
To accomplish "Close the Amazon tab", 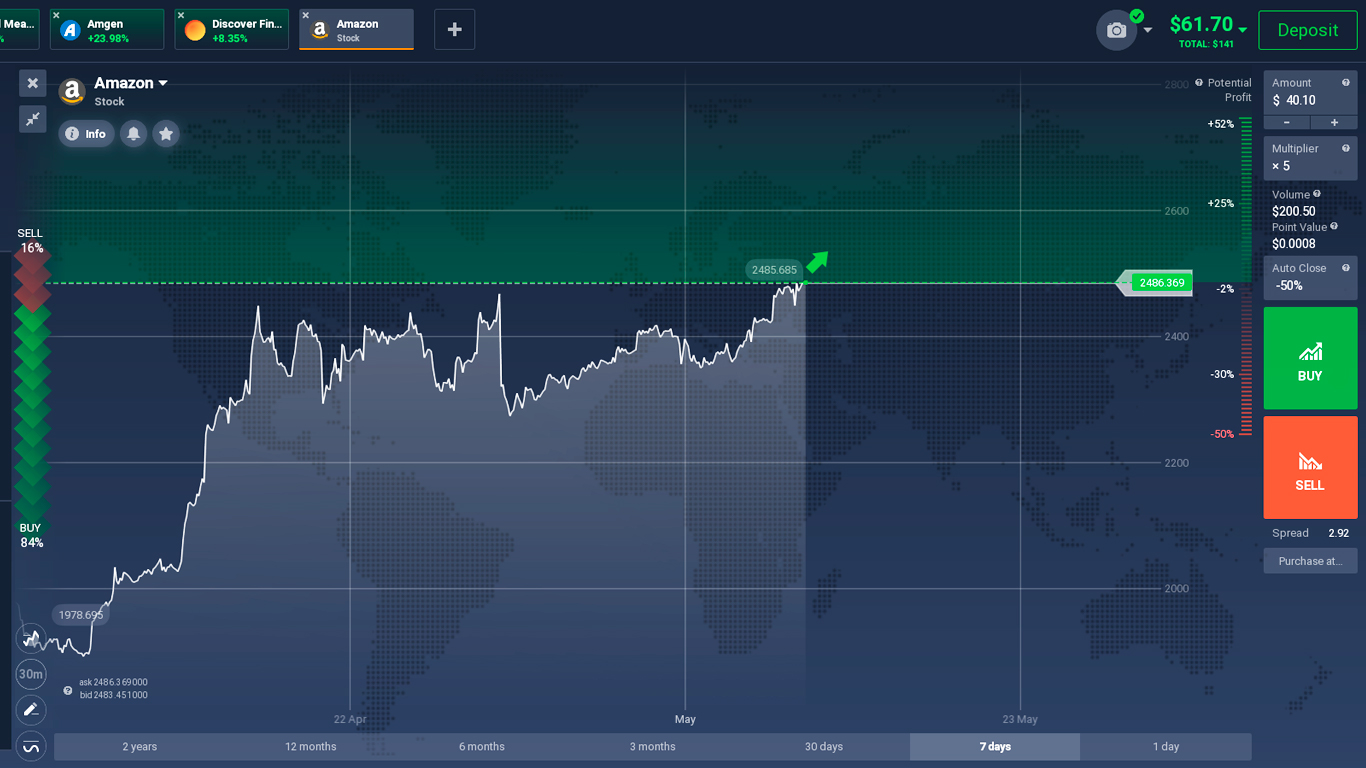I will coord(306,15).
